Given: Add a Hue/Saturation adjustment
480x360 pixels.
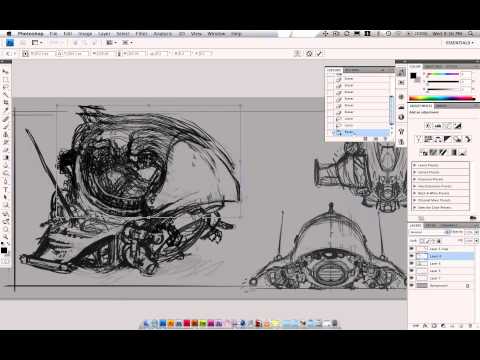Looking at the screenshot, I should (x=428, y=139).
